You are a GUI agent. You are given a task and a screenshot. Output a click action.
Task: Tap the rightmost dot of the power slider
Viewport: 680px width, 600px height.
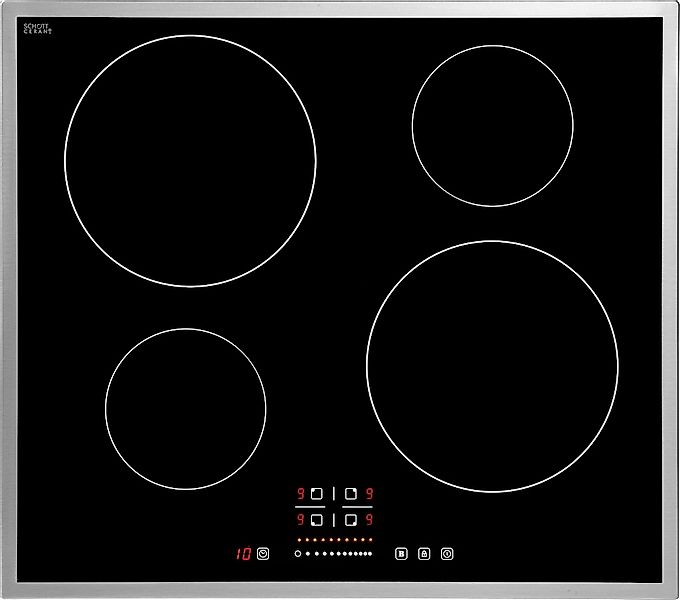[x=369, y=553]
